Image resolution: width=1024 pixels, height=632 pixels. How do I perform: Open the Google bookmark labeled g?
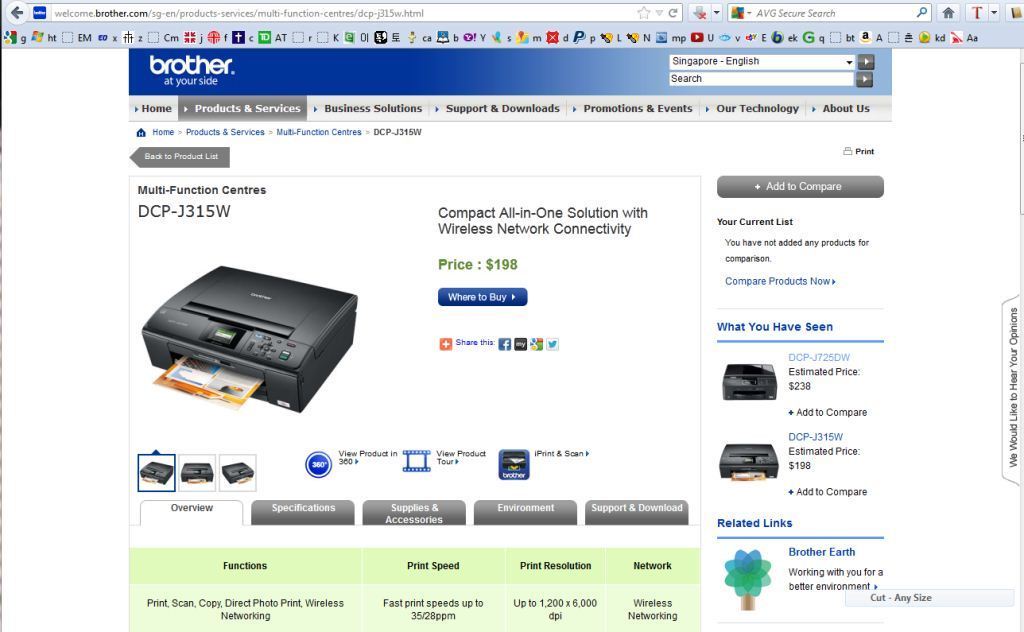pyautogui.click(x=15, y=38)
